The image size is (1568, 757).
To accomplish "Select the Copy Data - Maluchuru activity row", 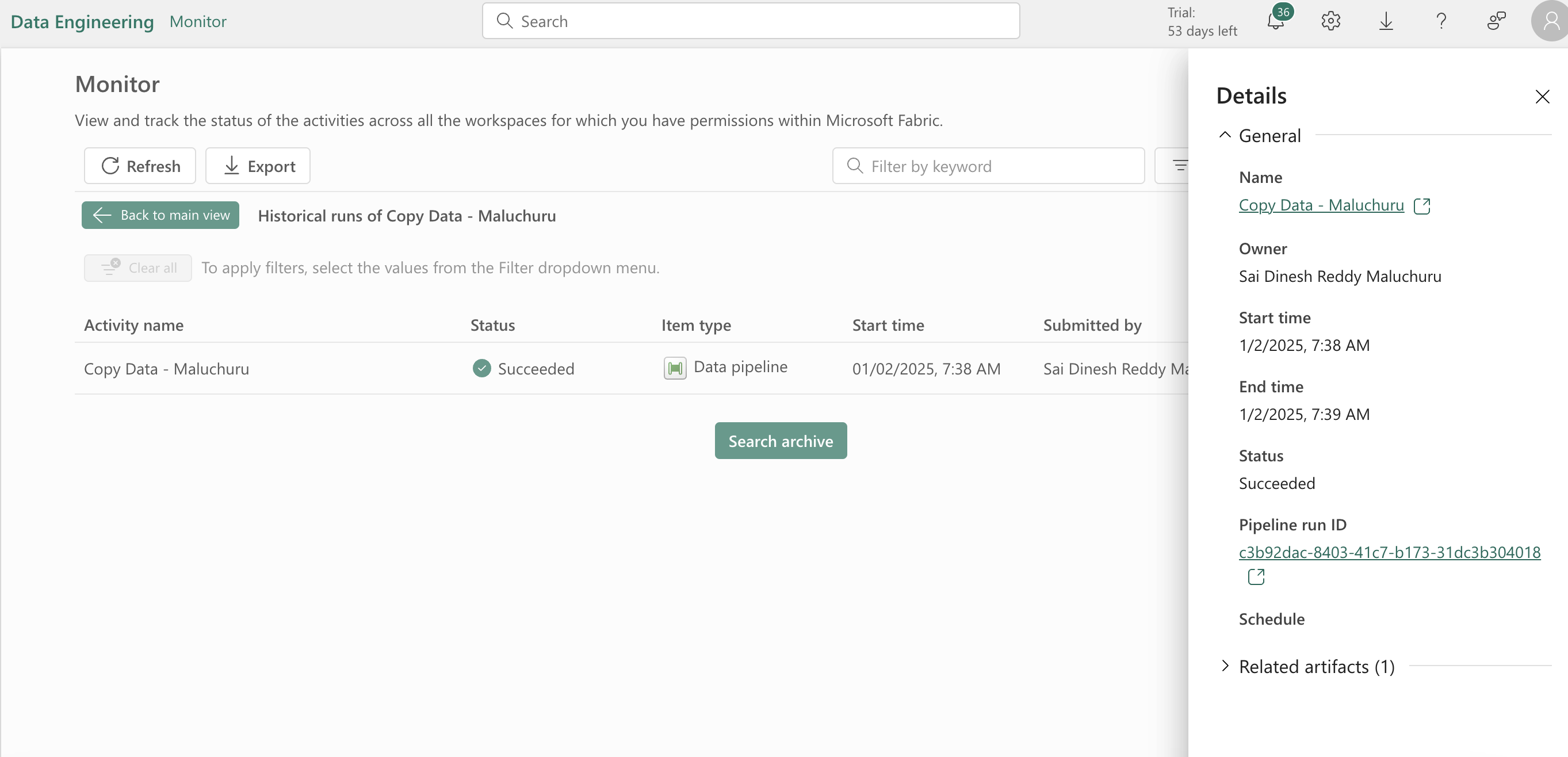I will [x=631, y=368].
